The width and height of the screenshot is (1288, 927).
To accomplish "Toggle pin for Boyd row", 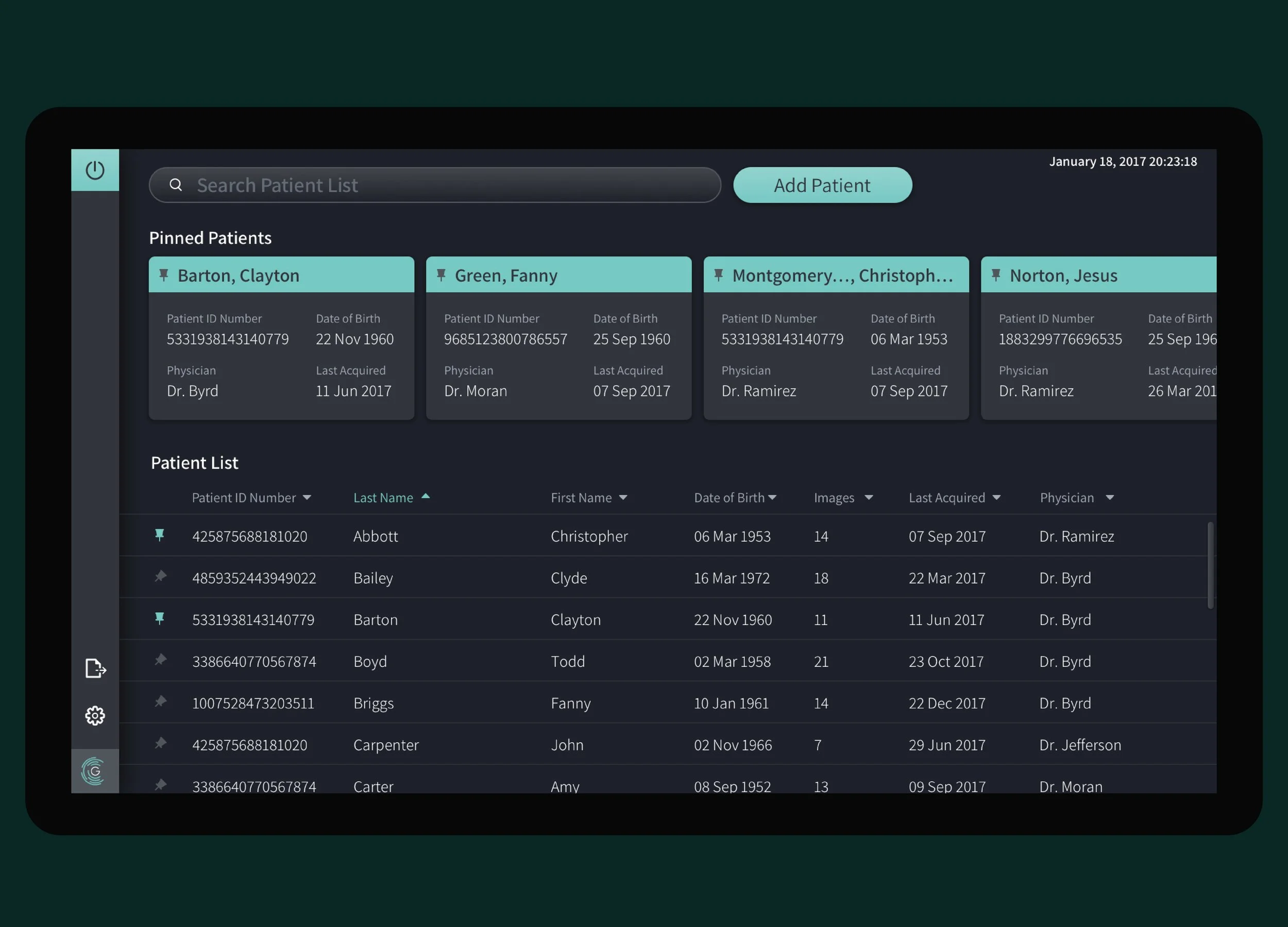I will [x=161, y=660].
